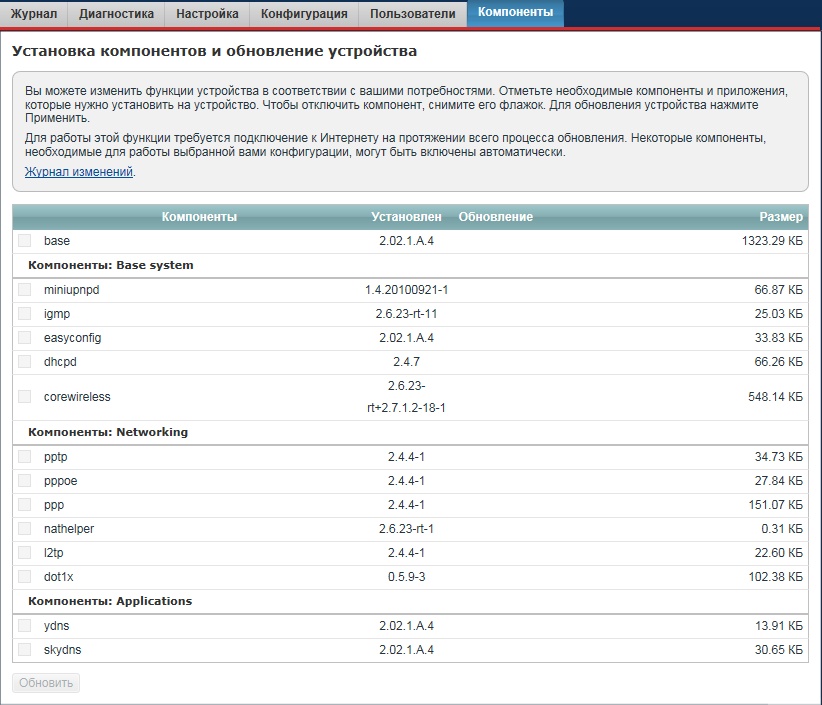Image resolution: width=822 pixels, height=705 pixels.
Task: Click the Размер column header
Action: click(x=780, y=217)
